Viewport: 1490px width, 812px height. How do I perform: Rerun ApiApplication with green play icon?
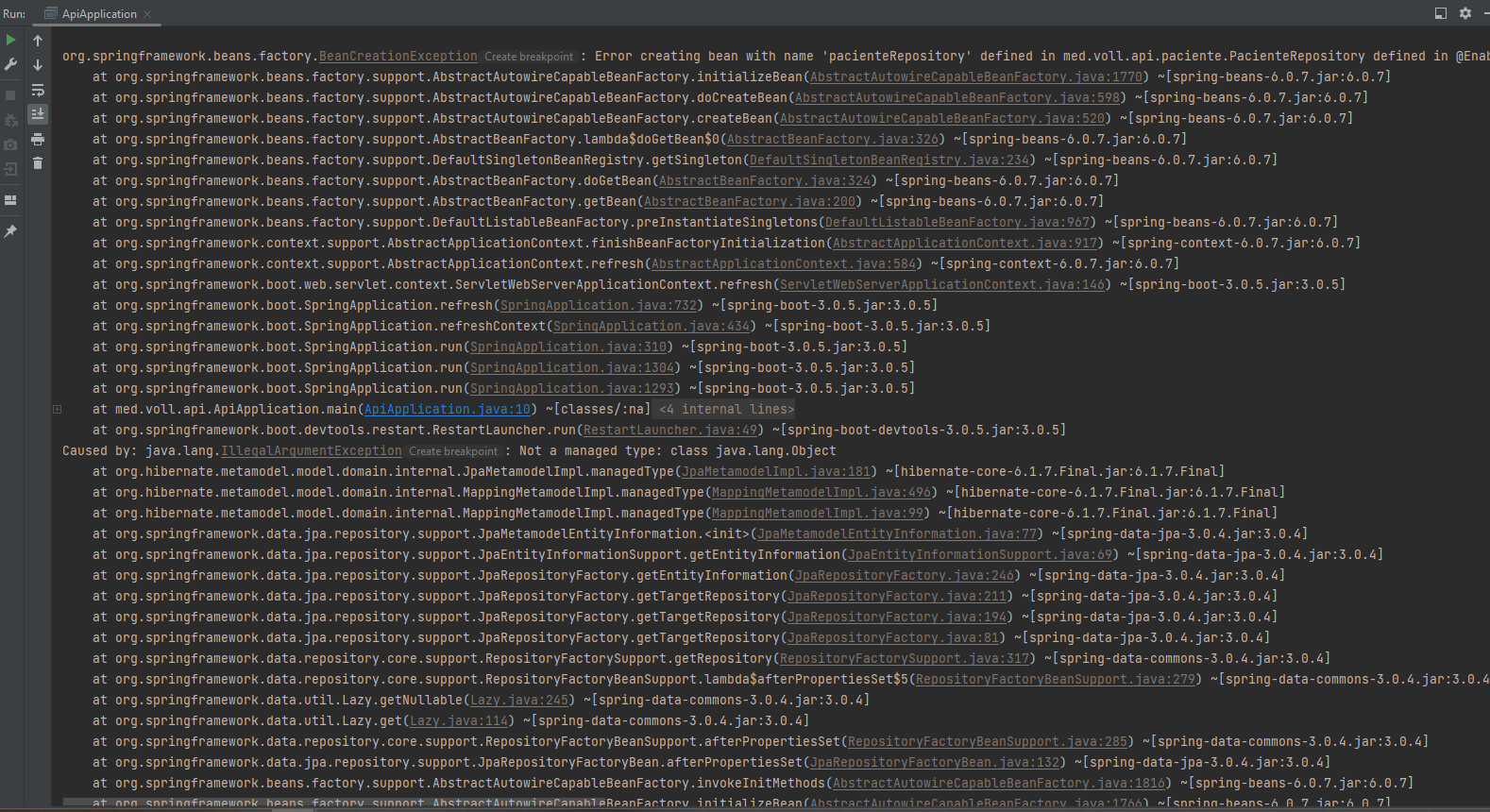click(11, 40)
